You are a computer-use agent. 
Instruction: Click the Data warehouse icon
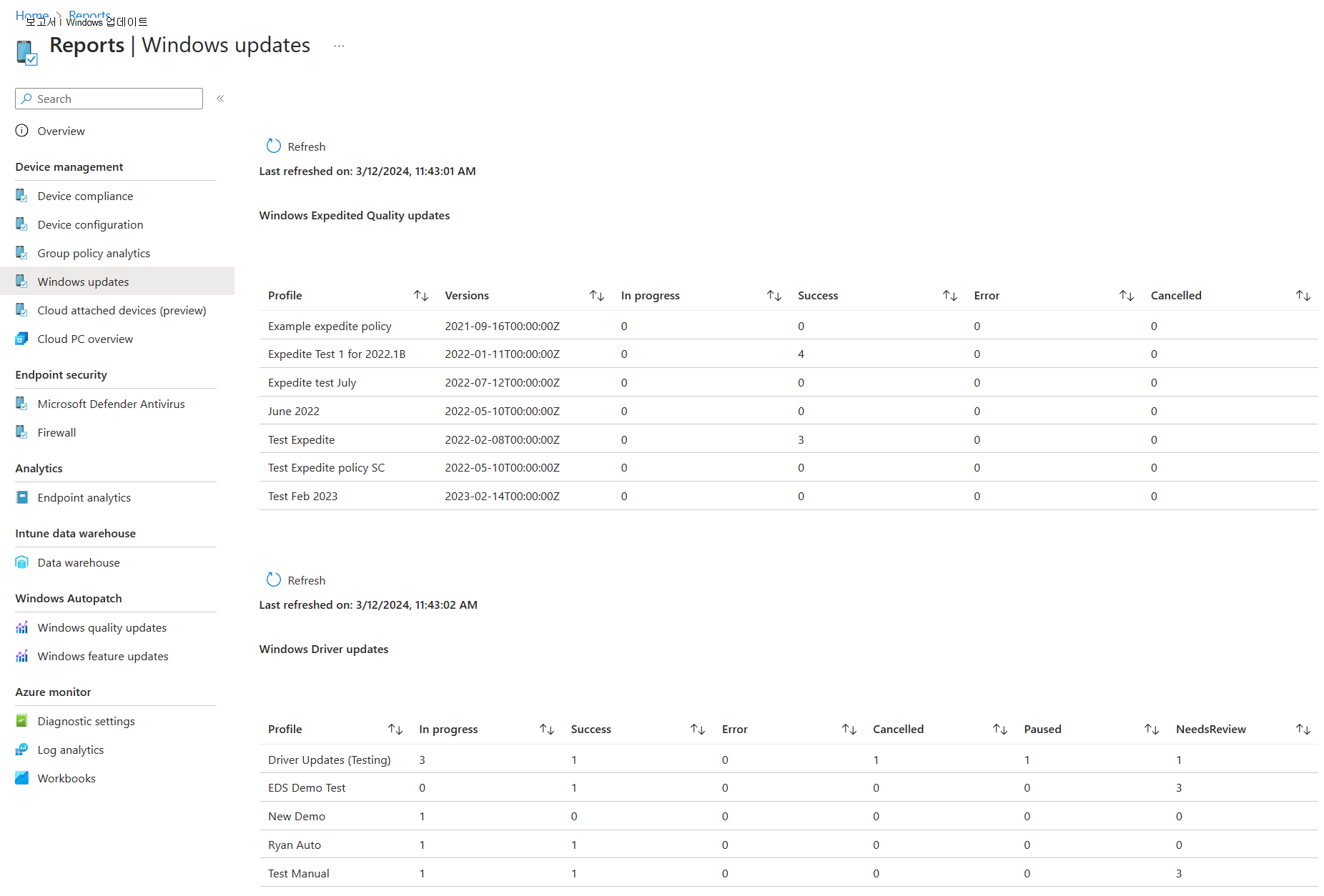tap(22, 562)
